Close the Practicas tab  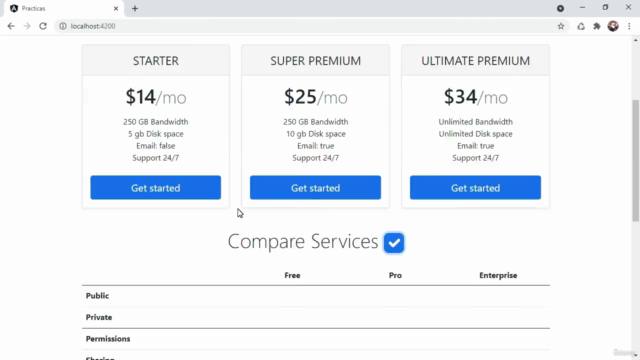tap(116, 8)
